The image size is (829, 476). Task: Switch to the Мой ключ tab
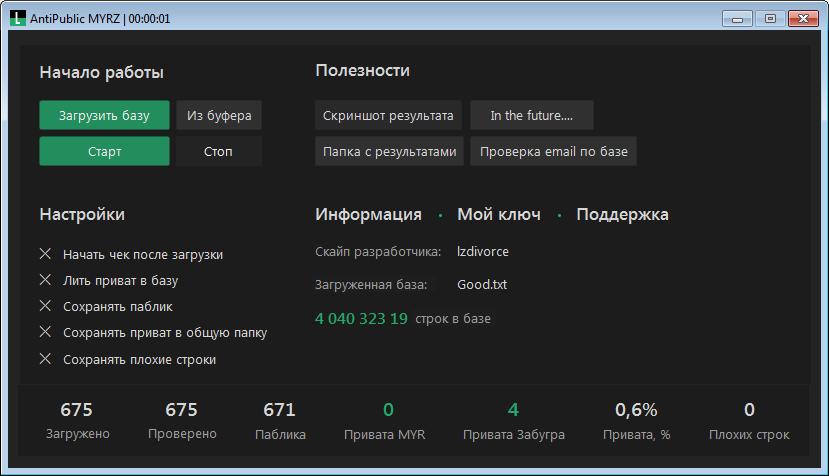pyautogui.click(x=499, y=215)
